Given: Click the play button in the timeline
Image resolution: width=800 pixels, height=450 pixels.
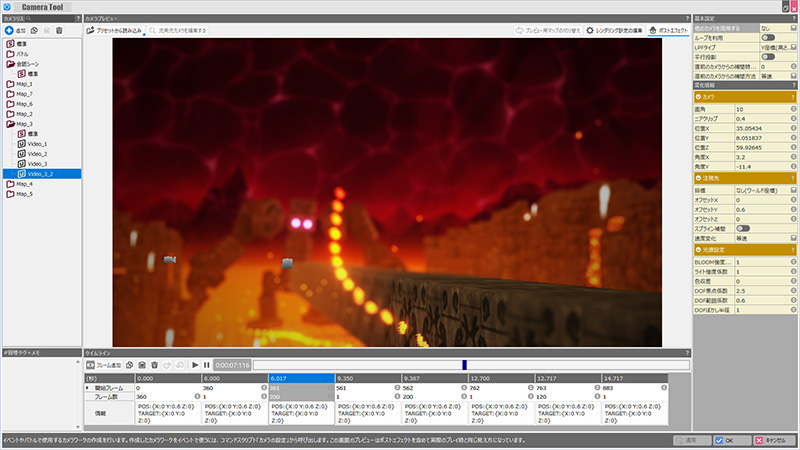Looking at the screenshot, I should (x=195, y=366).
